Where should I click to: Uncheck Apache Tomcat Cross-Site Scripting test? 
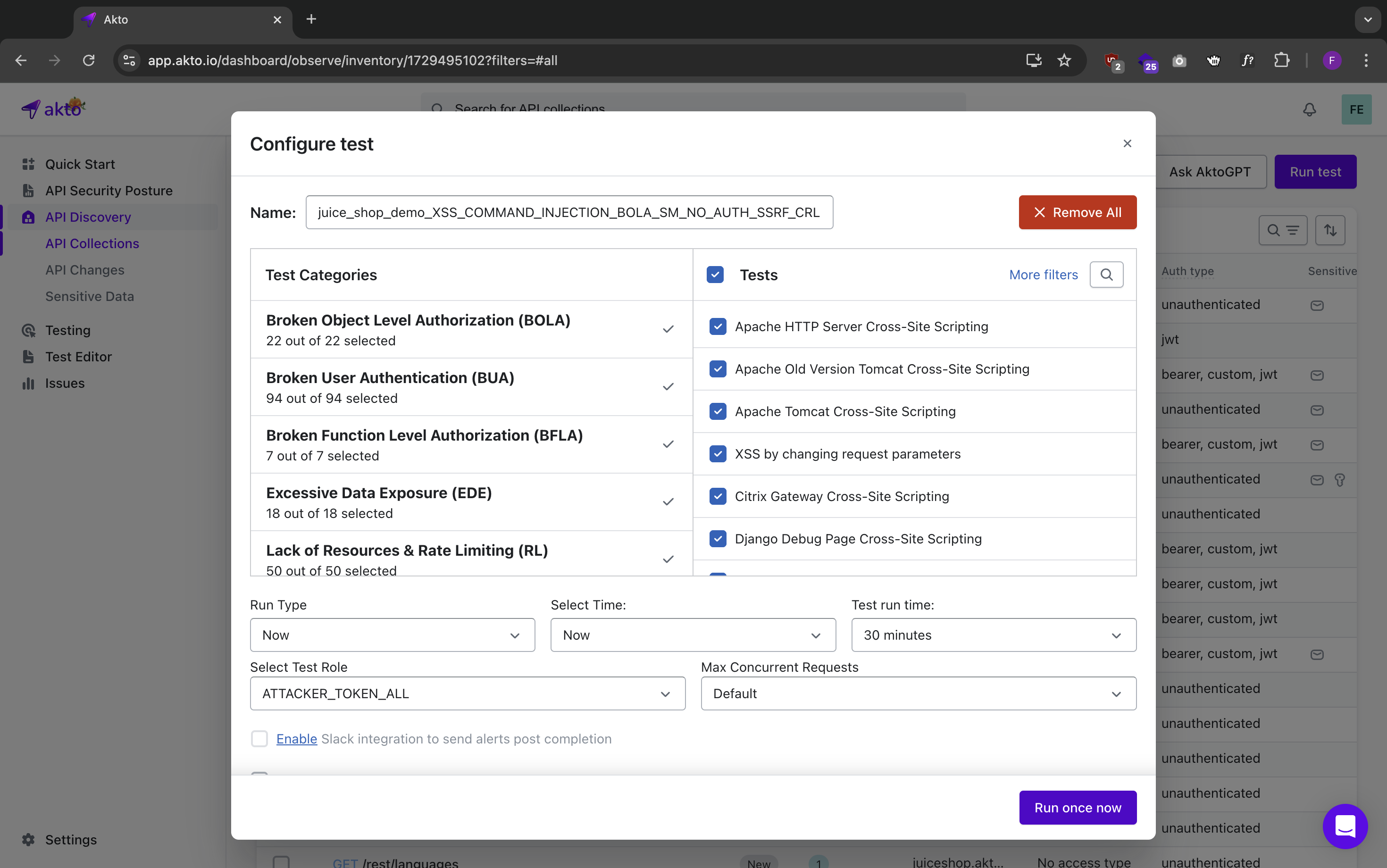coord(718,412)
